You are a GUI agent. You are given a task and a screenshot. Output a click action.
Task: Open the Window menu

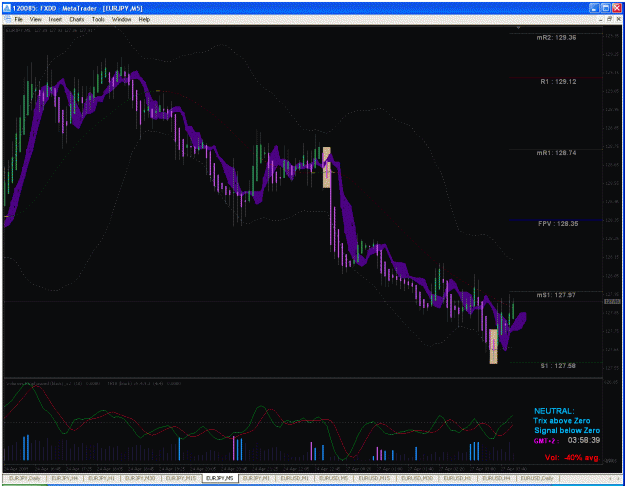pos(121,19)
